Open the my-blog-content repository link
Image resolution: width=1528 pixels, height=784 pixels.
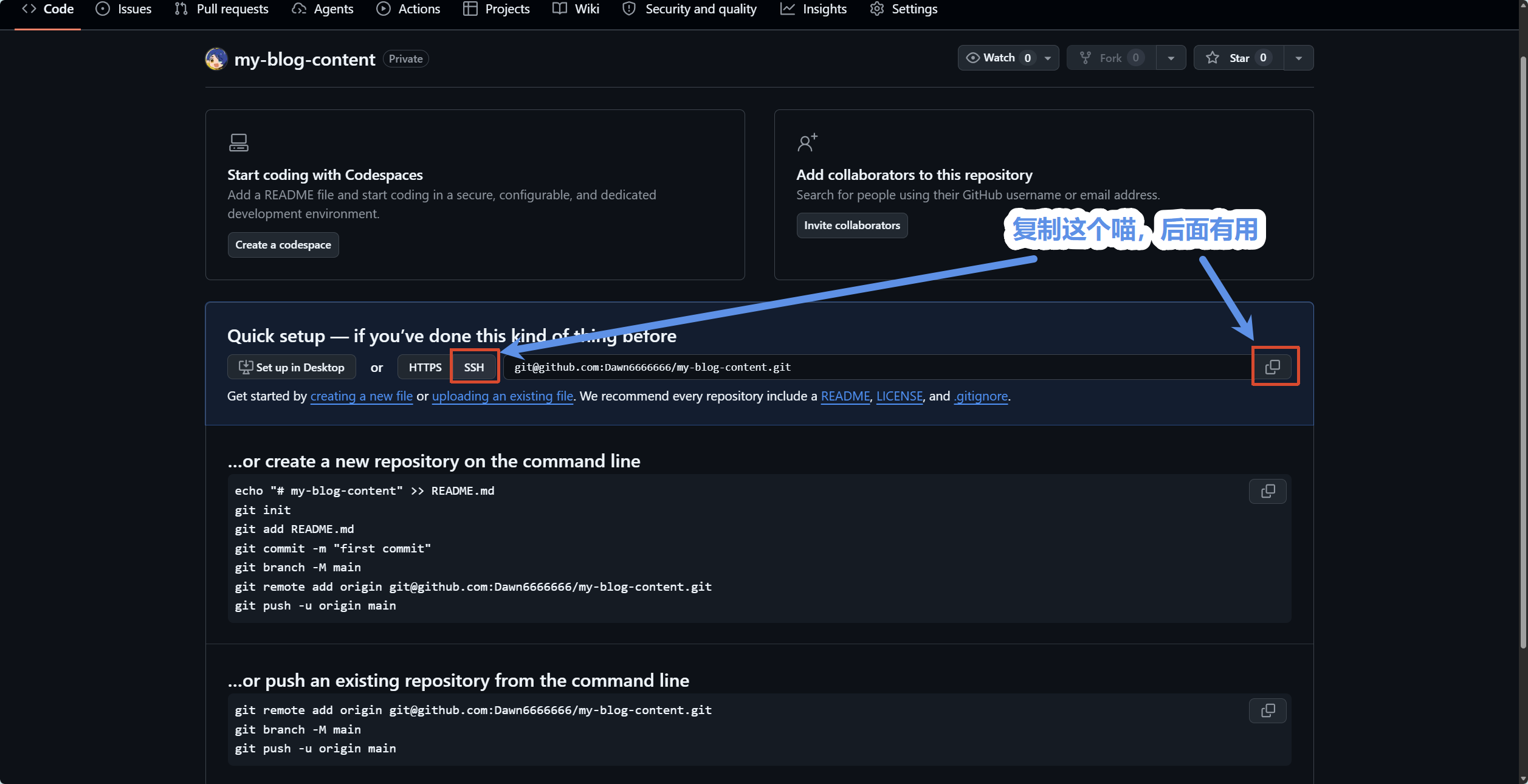(305, 59)
